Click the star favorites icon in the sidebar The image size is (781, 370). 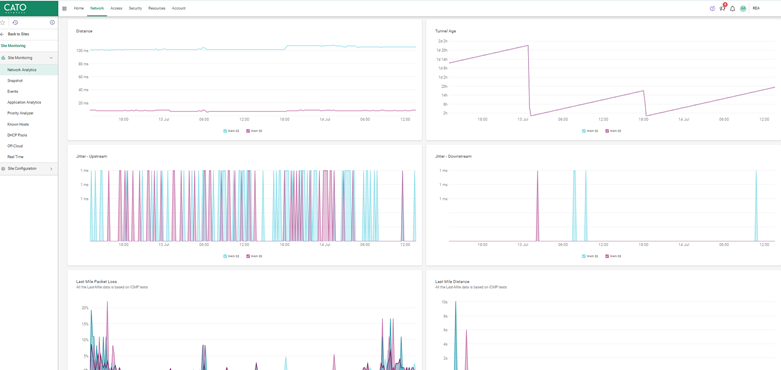tap(2, 22)
